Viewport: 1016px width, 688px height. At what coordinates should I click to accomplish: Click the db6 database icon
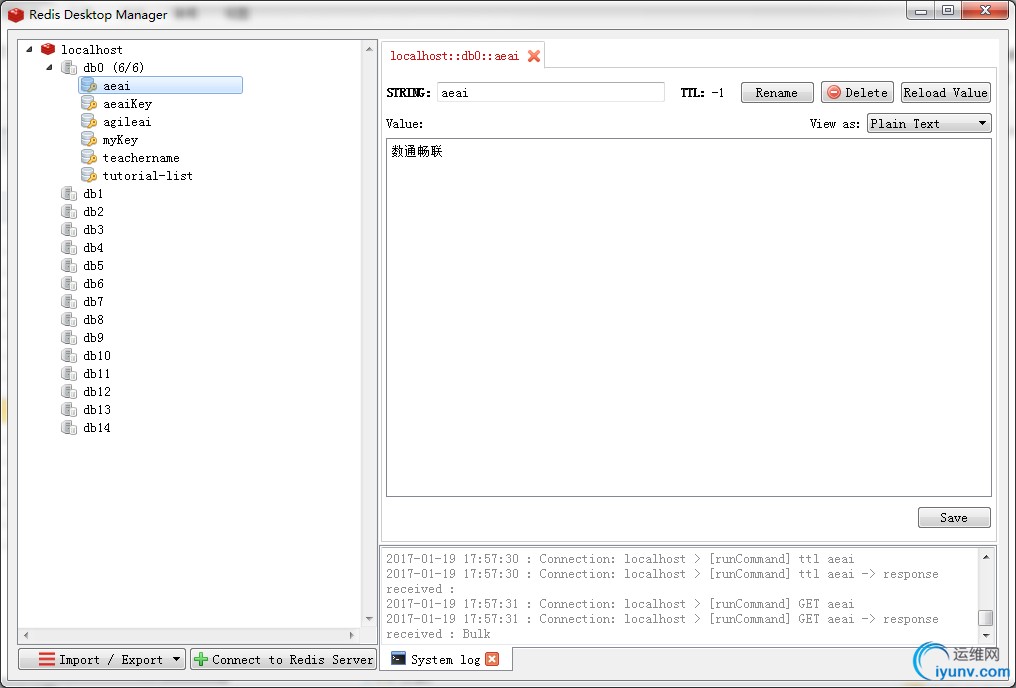point(69,284)
